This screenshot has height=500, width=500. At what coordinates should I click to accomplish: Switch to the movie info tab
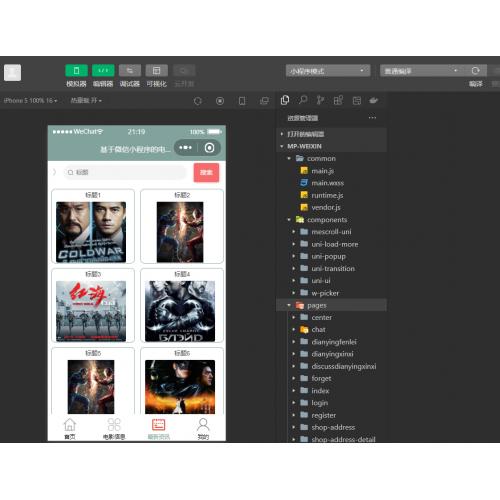tap(114, 429)
